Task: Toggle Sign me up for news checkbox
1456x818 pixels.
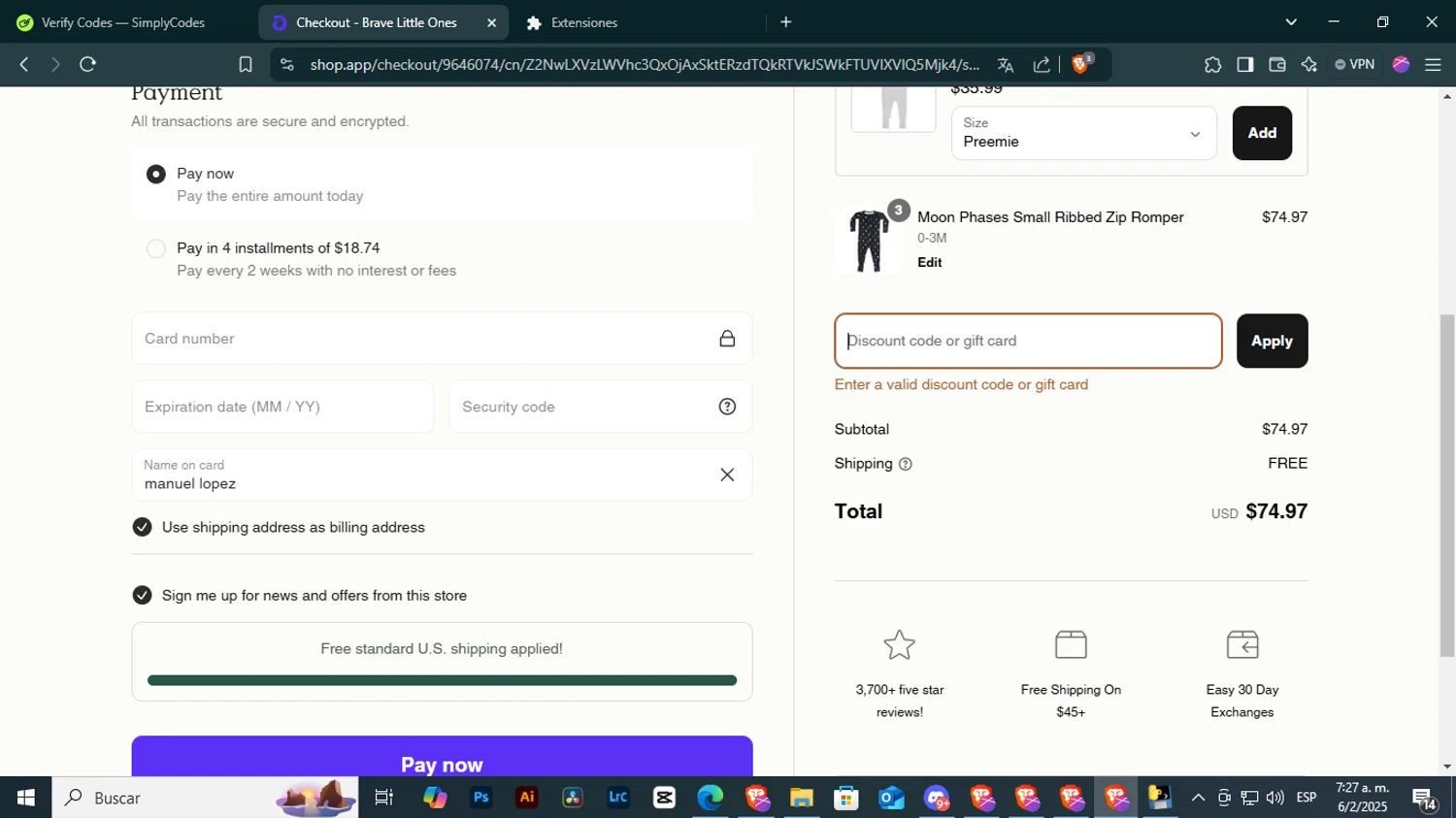Action: pyautogui.click(x=143, y=595)
